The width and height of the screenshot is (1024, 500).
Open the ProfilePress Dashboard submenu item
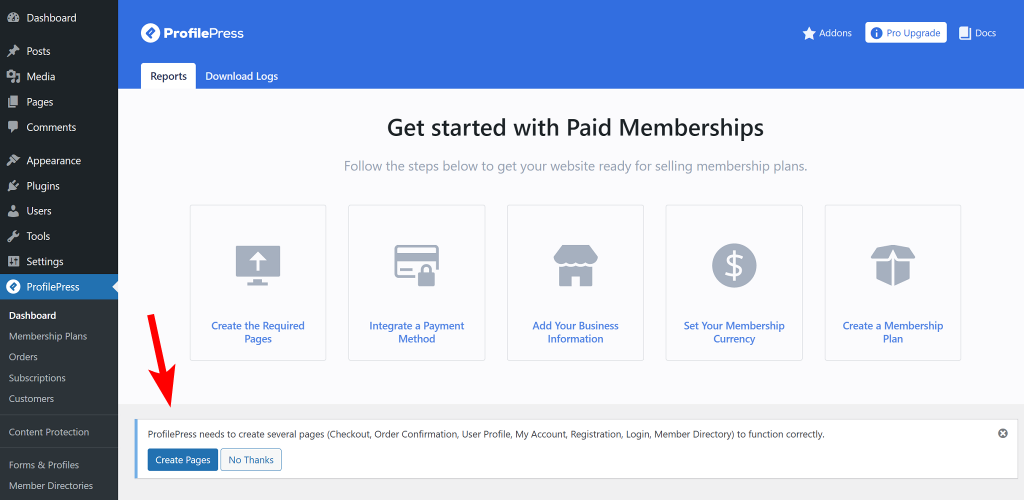[33, 315]
